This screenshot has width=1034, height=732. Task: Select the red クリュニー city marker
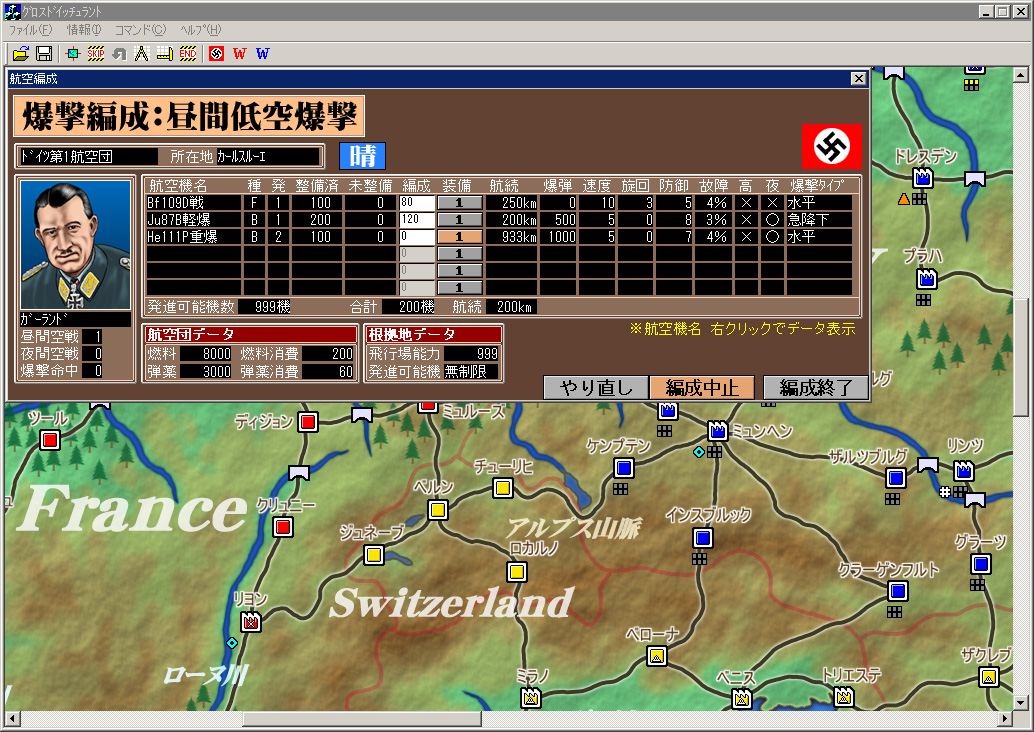[283, 527]
